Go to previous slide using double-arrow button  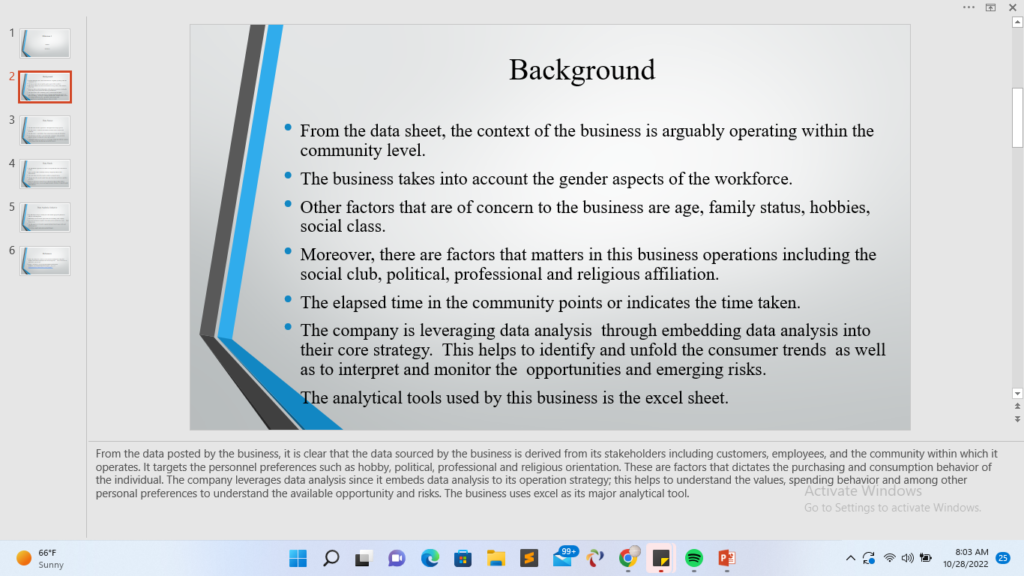click(x=1017, y=407)
